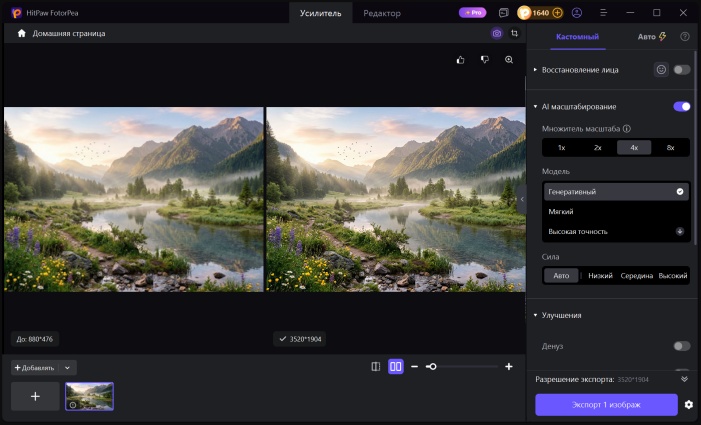
Task: Click the zoom slider handle
Action: click(432, 367)
